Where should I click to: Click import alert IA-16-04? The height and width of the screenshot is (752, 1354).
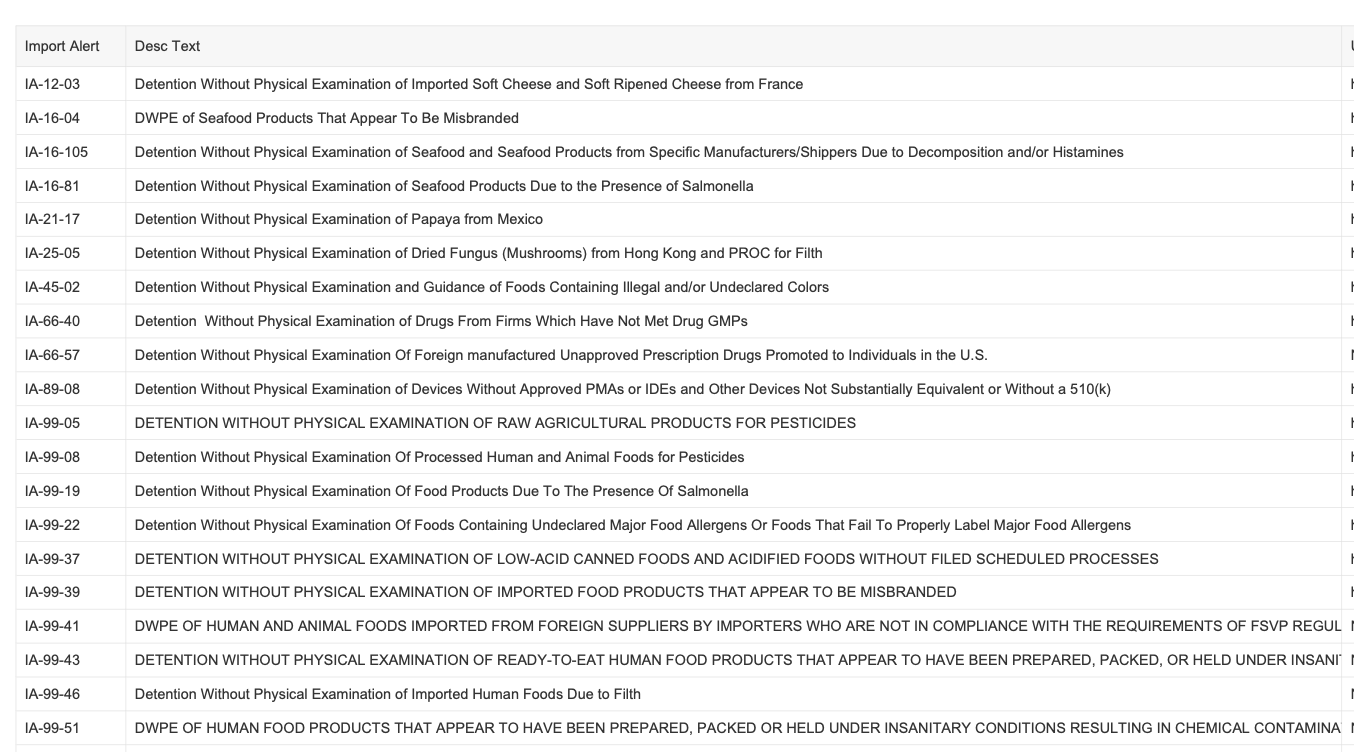pos(52,118)
